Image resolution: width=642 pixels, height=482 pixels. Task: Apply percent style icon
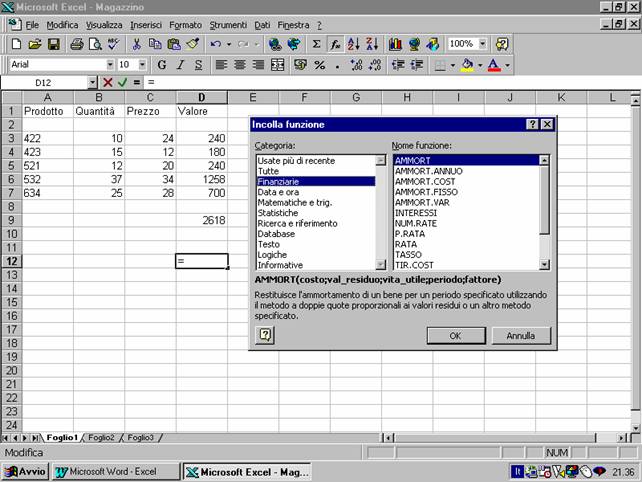pyautogui.click(x=319, y=65)
